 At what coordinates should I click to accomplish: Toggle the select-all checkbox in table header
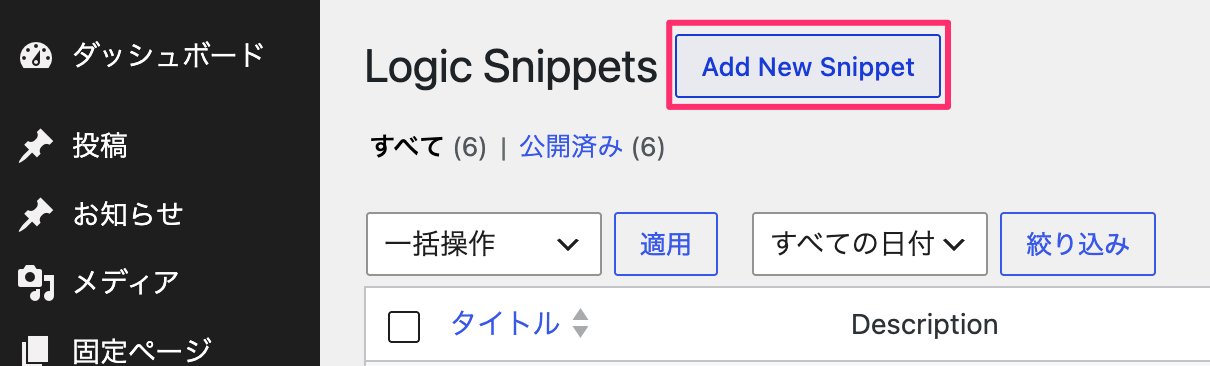coord(404,326)
